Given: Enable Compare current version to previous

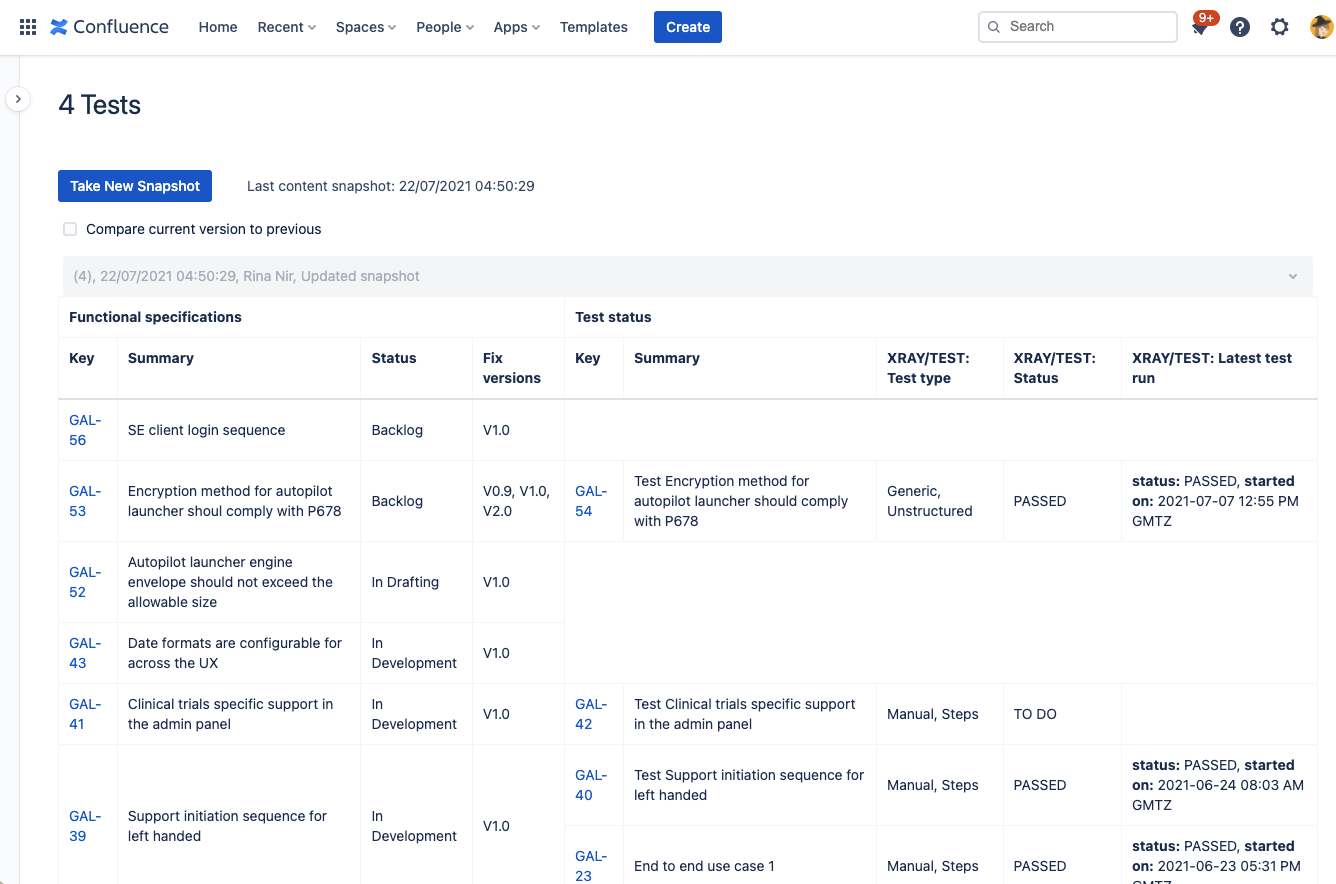Looking at the screenshot, I should click(x=70, y=229).
